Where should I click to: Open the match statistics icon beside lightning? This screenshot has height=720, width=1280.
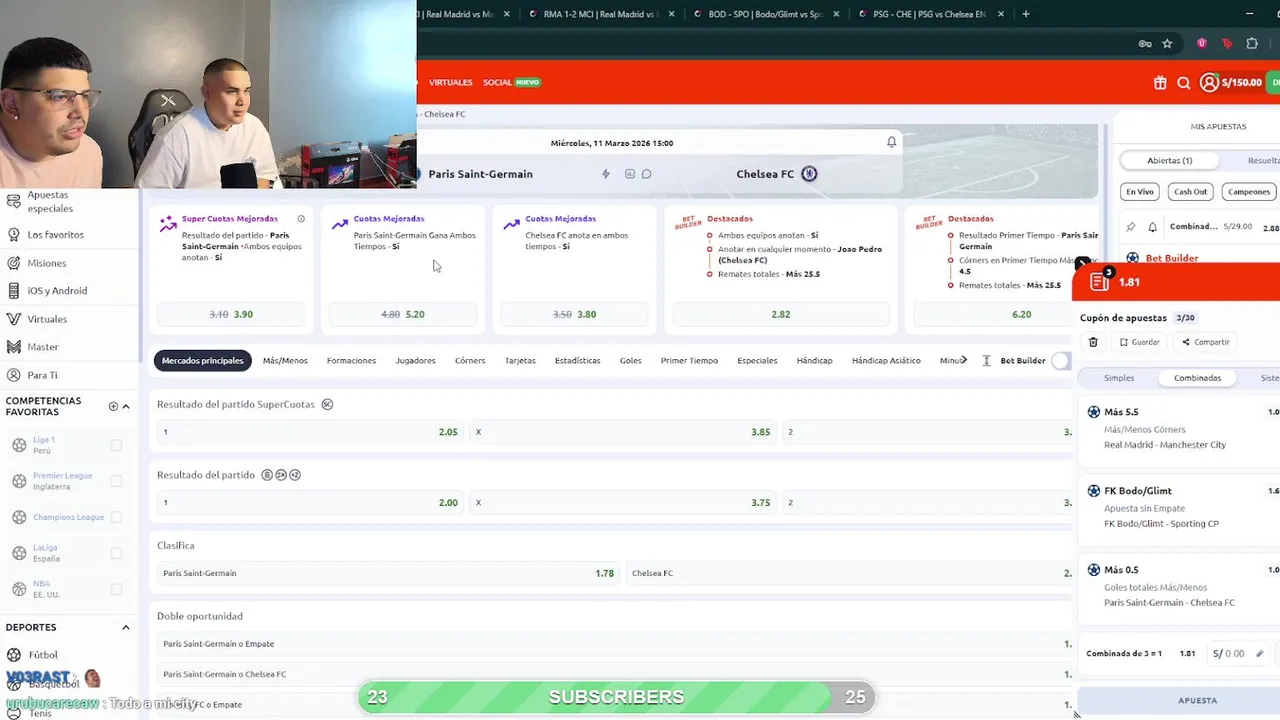pyautogui.click(x=629, y=174)
